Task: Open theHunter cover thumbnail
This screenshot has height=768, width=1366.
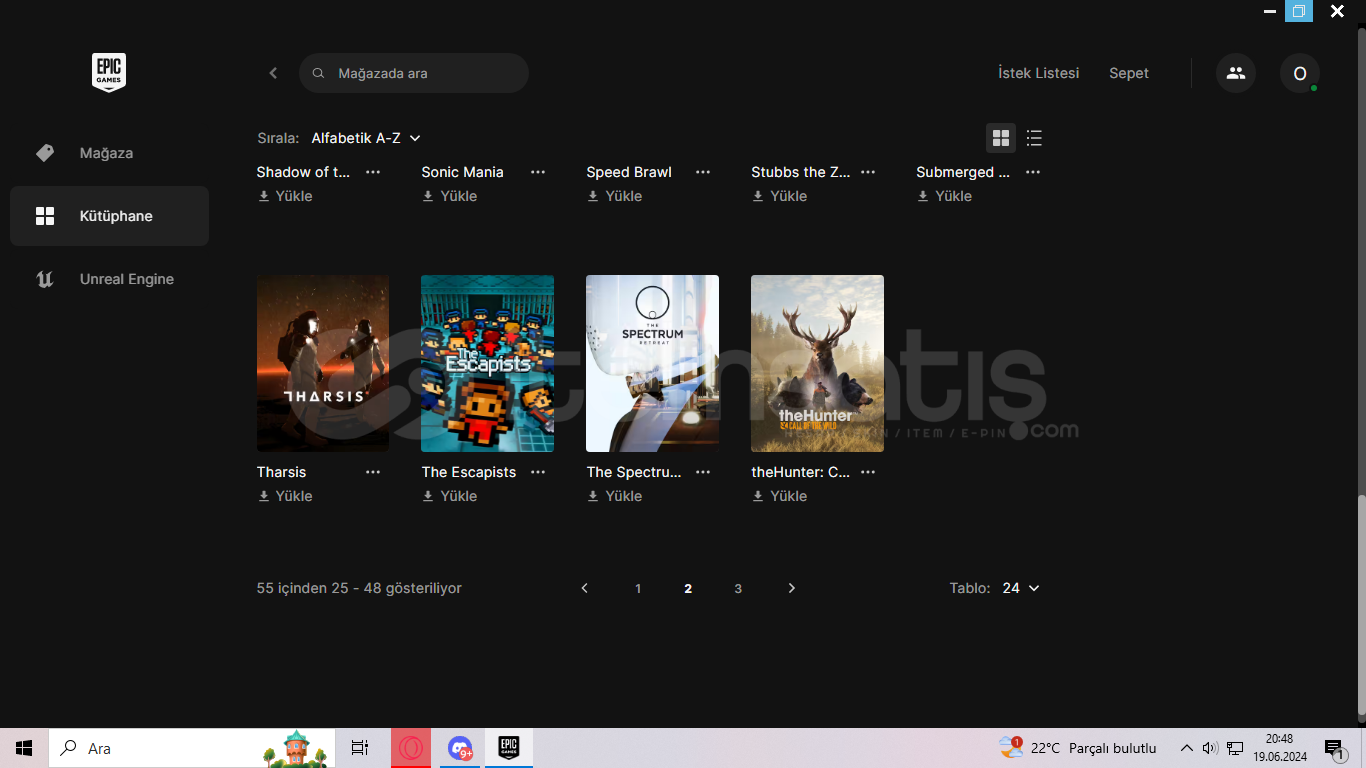Action: click(x=817, y=363)
